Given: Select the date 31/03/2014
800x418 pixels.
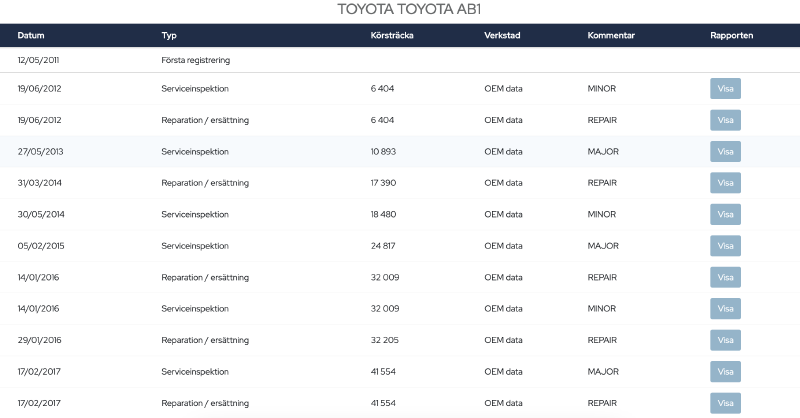Looking at the screenshot, I should tap(39, 183).
